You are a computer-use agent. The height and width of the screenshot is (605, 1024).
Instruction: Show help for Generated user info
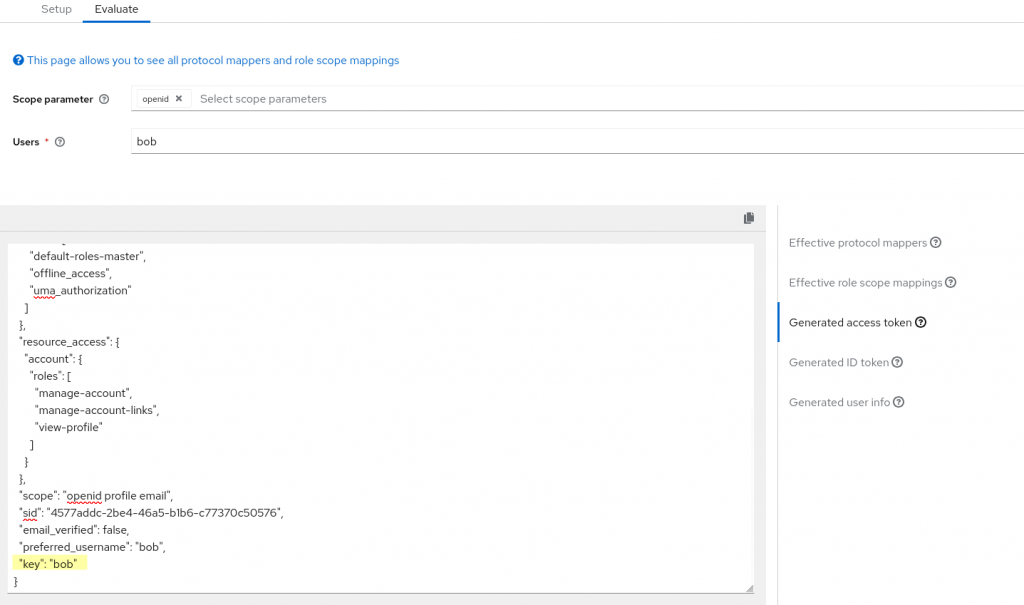click(899, 402)
